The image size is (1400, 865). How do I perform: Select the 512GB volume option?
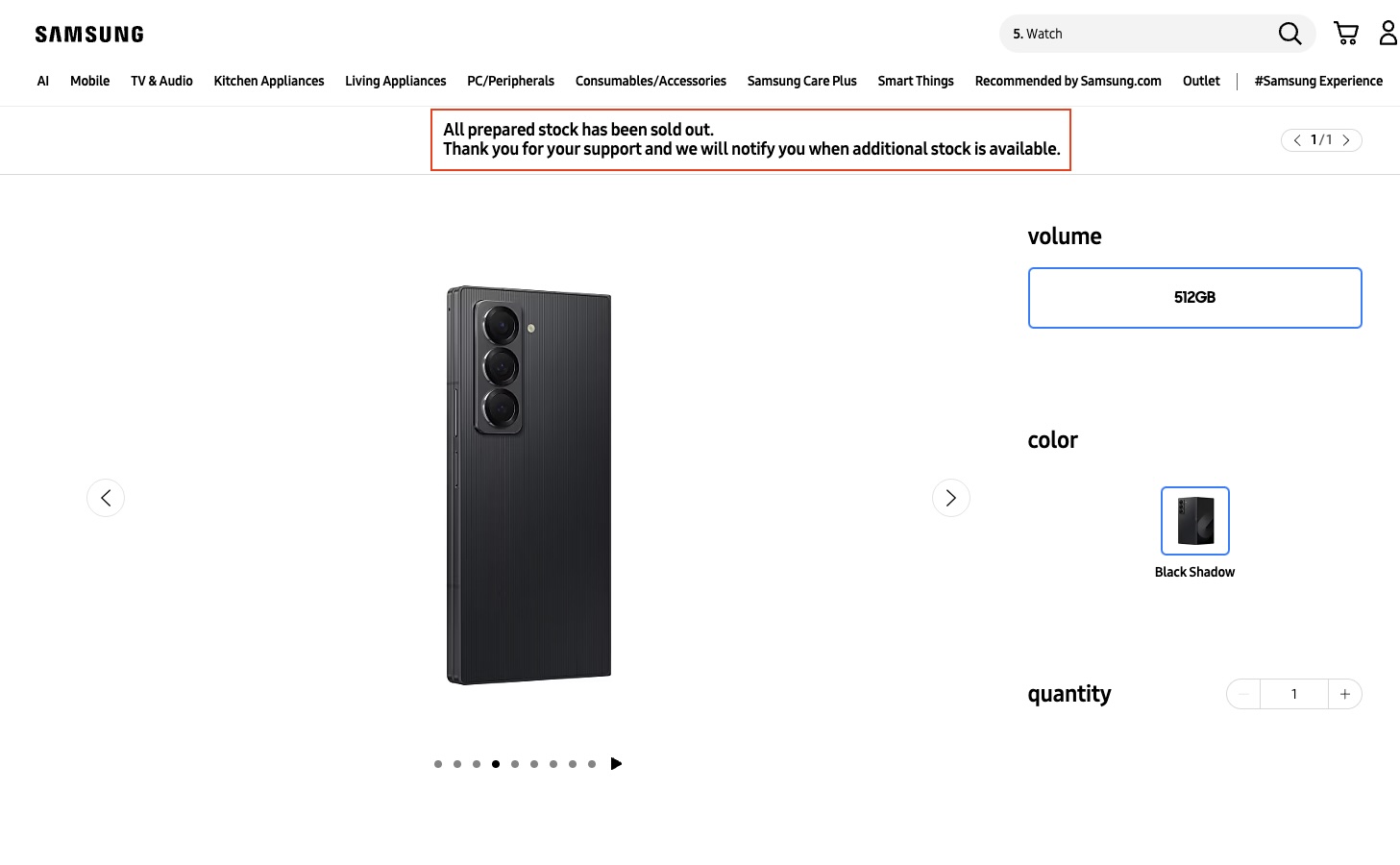point(1194,298)
